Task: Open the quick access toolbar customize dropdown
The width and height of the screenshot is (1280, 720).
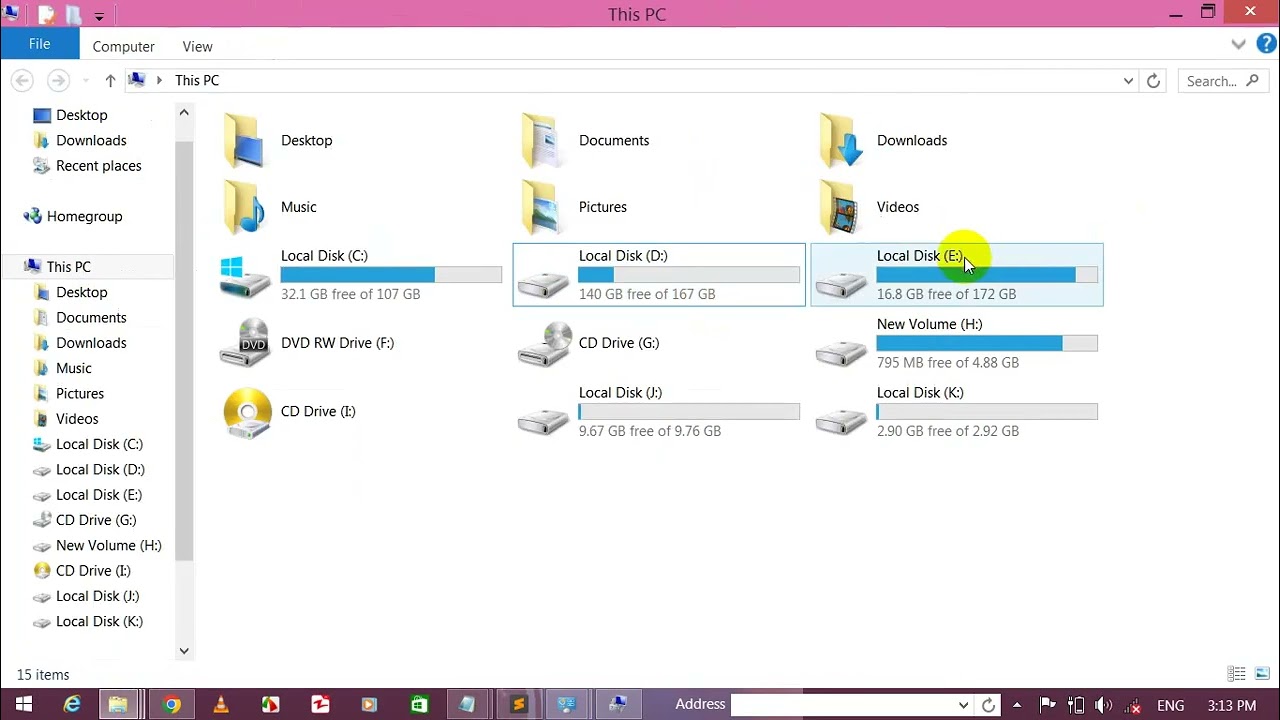Action: pos(99,16)
